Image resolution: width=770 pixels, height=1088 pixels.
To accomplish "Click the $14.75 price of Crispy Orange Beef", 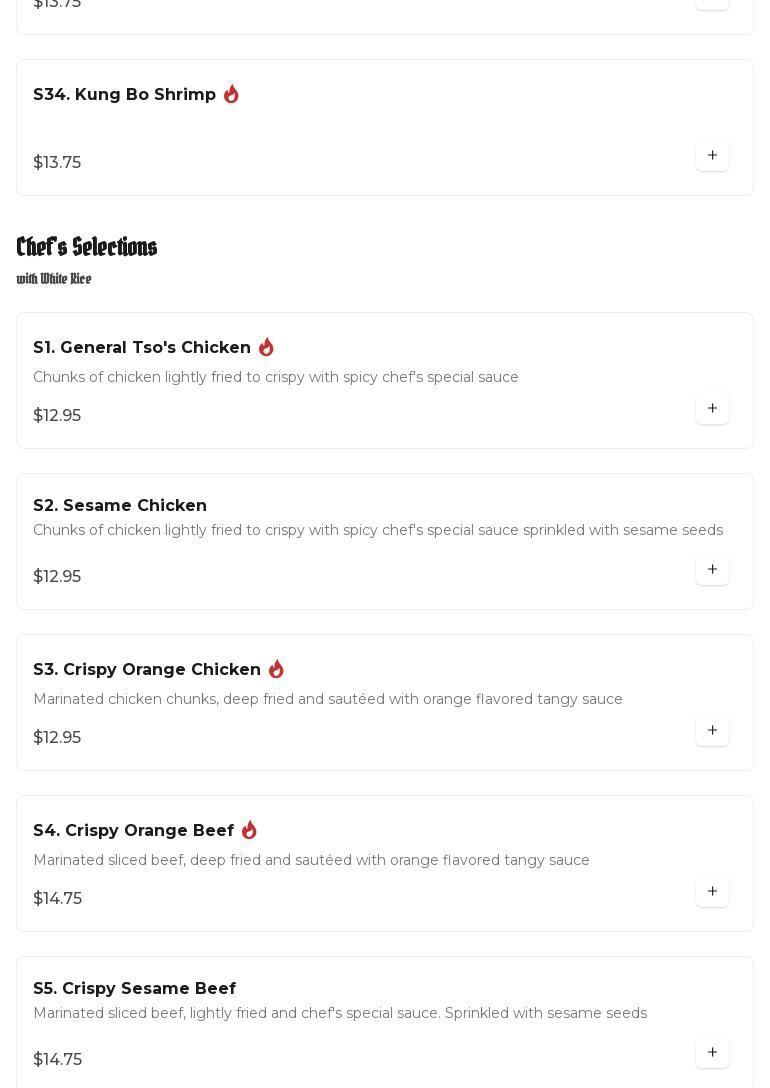I will pyautogui.click(x=57, y=898).
